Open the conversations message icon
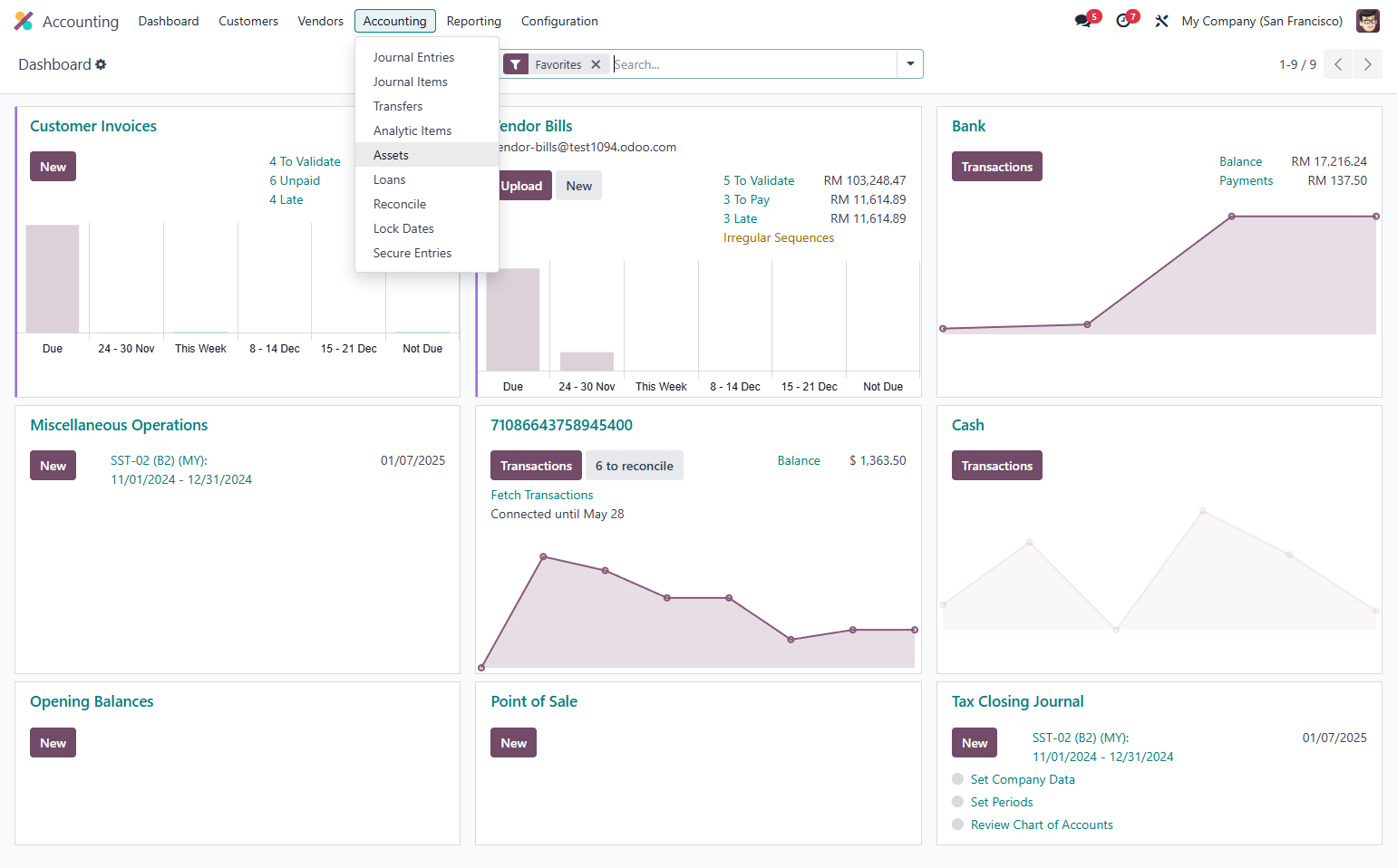Image resolution: width=1397 pixels, height=868 pixels. 1083,21
